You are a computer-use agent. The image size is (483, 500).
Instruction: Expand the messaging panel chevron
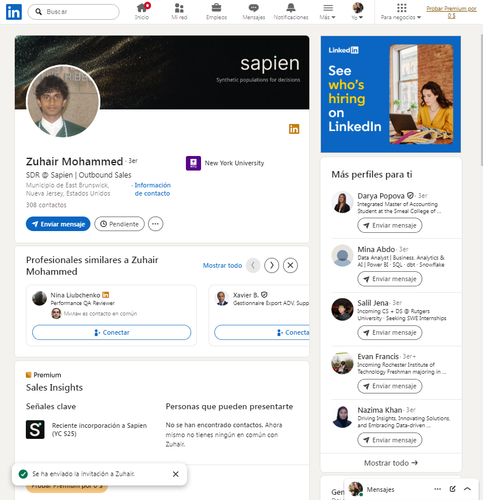click(467, 489)
